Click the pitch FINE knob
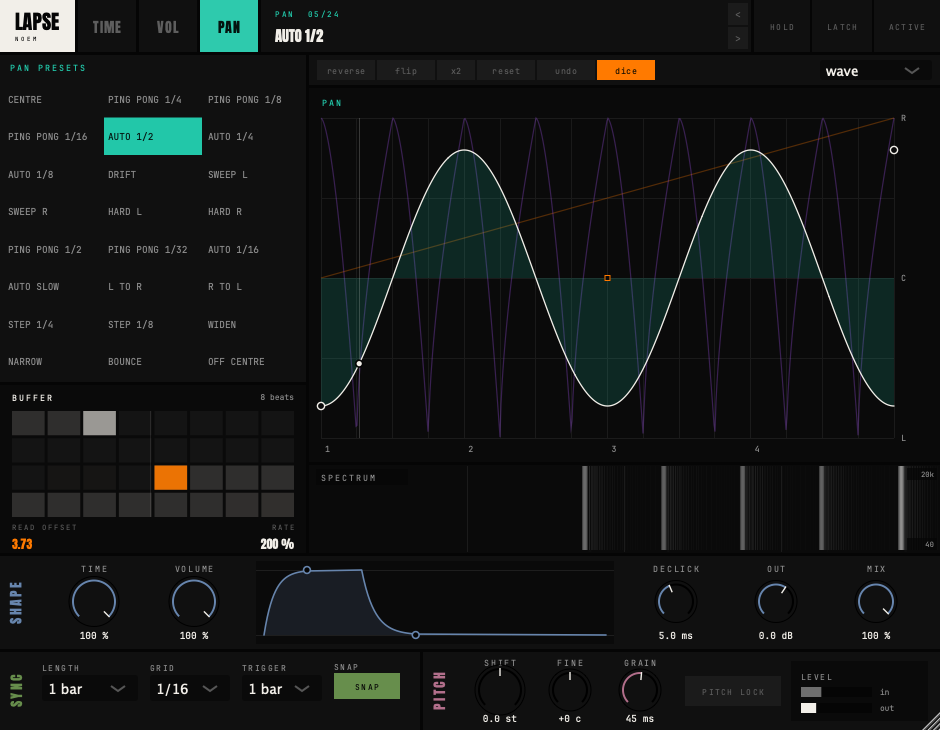The width and height of the screenshot is (940, 730). click(x=570, y=689)
